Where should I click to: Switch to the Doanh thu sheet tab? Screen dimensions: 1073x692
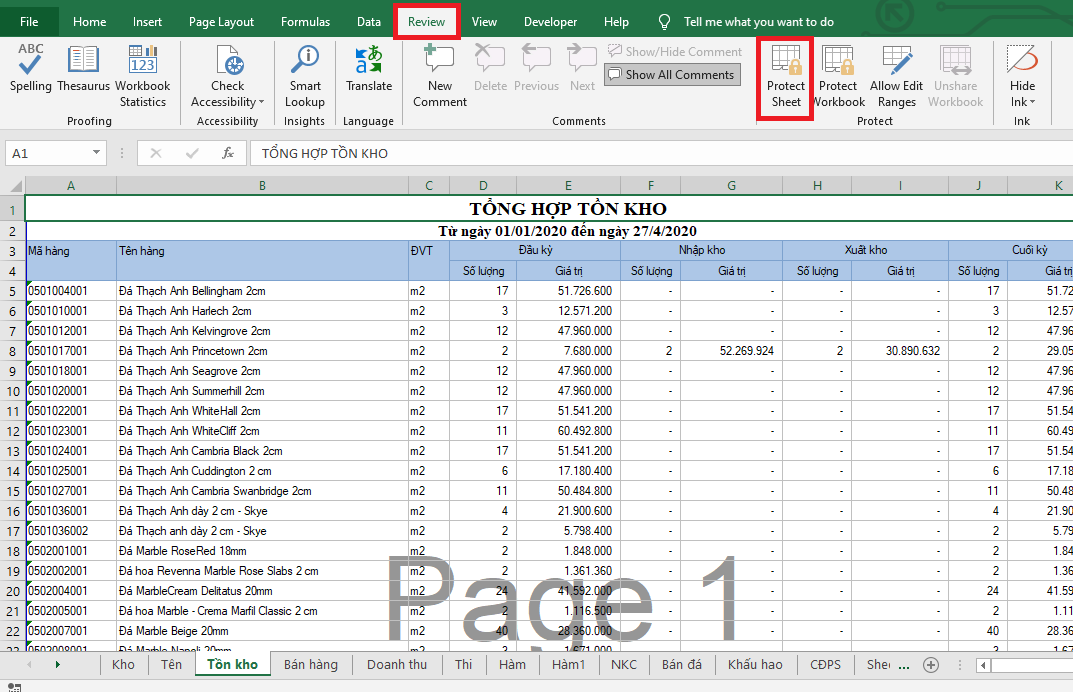tap(396, 665)
